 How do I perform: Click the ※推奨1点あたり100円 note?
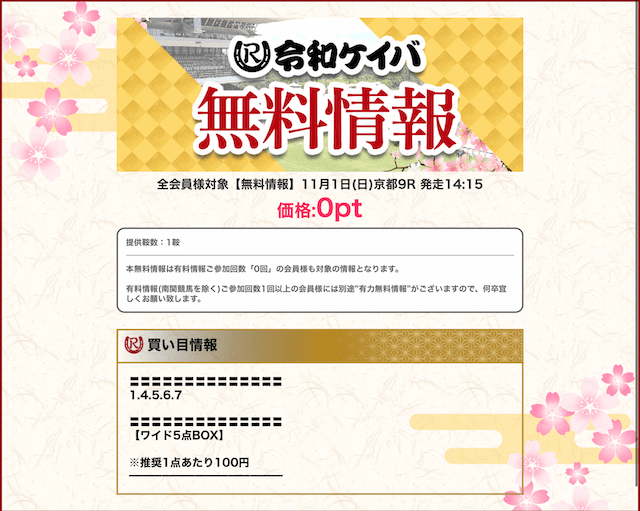point(189,462)
